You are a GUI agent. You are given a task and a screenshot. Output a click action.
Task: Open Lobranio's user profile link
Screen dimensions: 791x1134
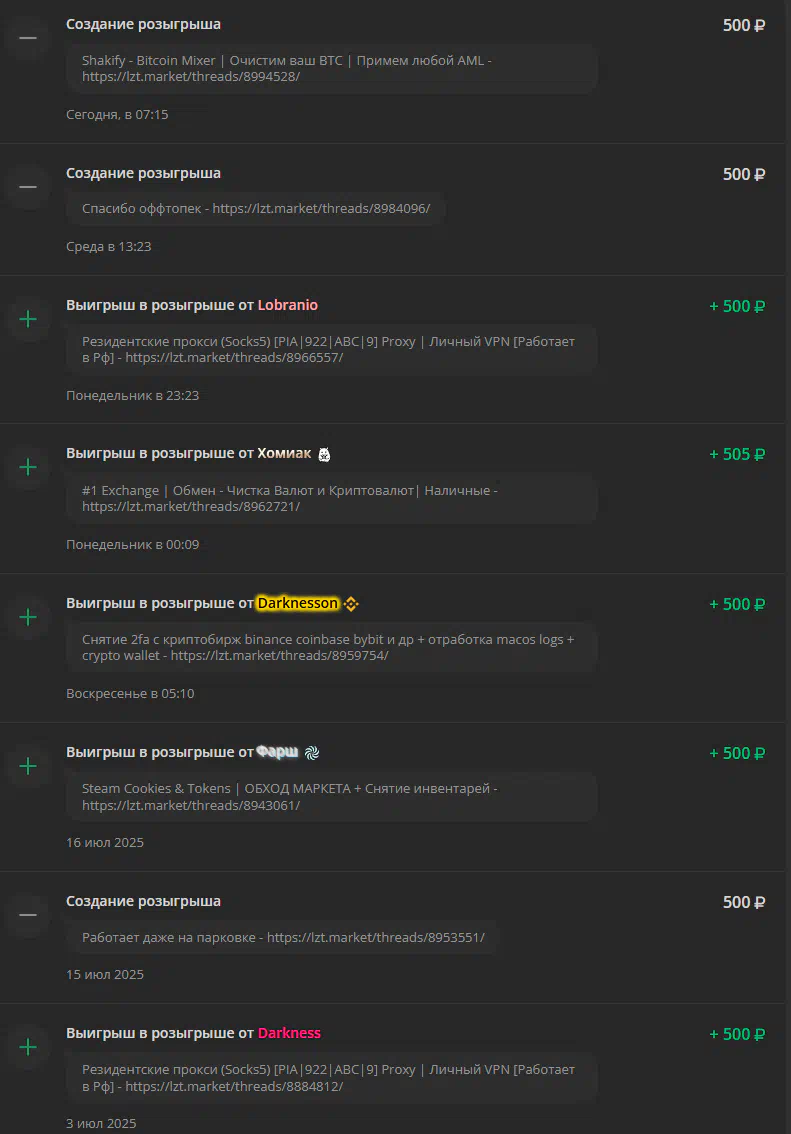288,304
